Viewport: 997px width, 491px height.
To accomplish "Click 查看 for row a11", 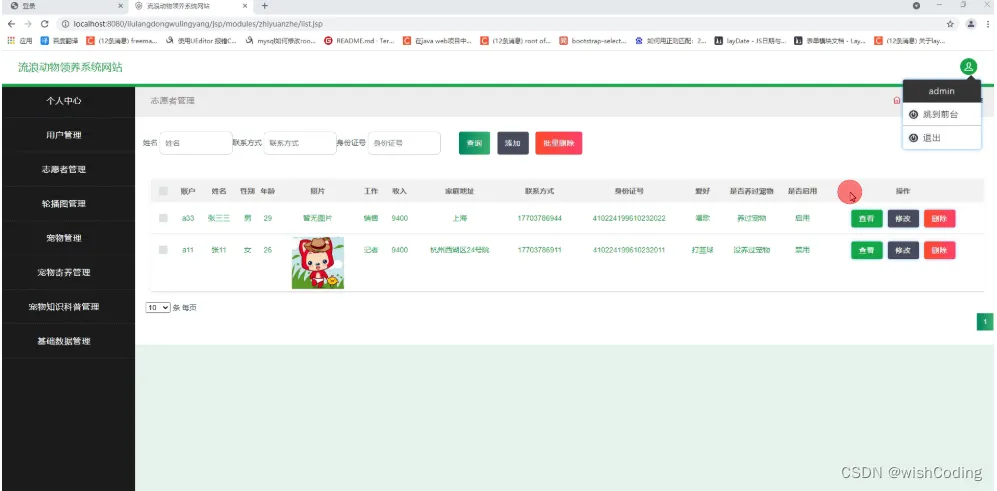I will 867,250.
